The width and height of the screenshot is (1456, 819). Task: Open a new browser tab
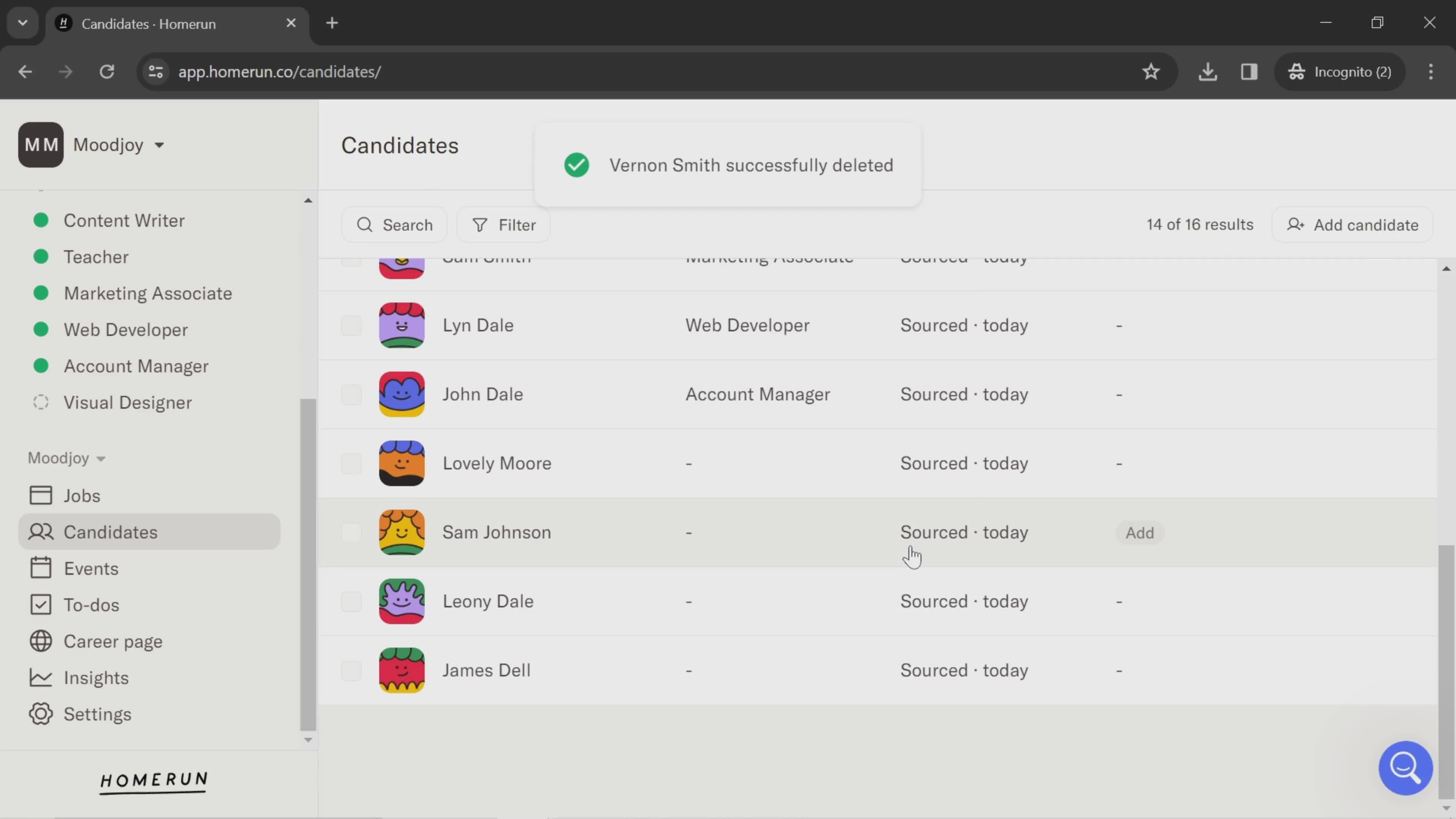(x=333, y=23)
